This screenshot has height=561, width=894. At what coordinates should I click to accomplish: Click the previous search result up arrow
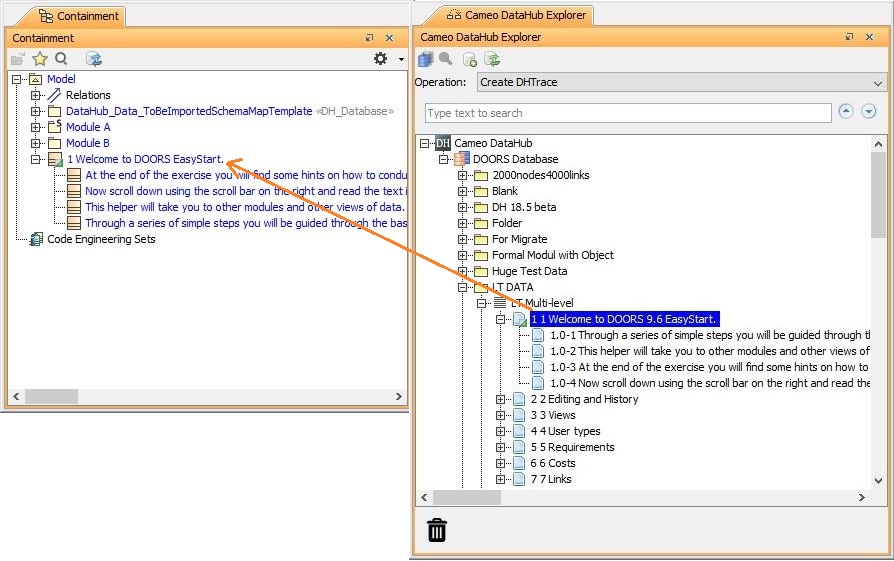coord(846,111)
